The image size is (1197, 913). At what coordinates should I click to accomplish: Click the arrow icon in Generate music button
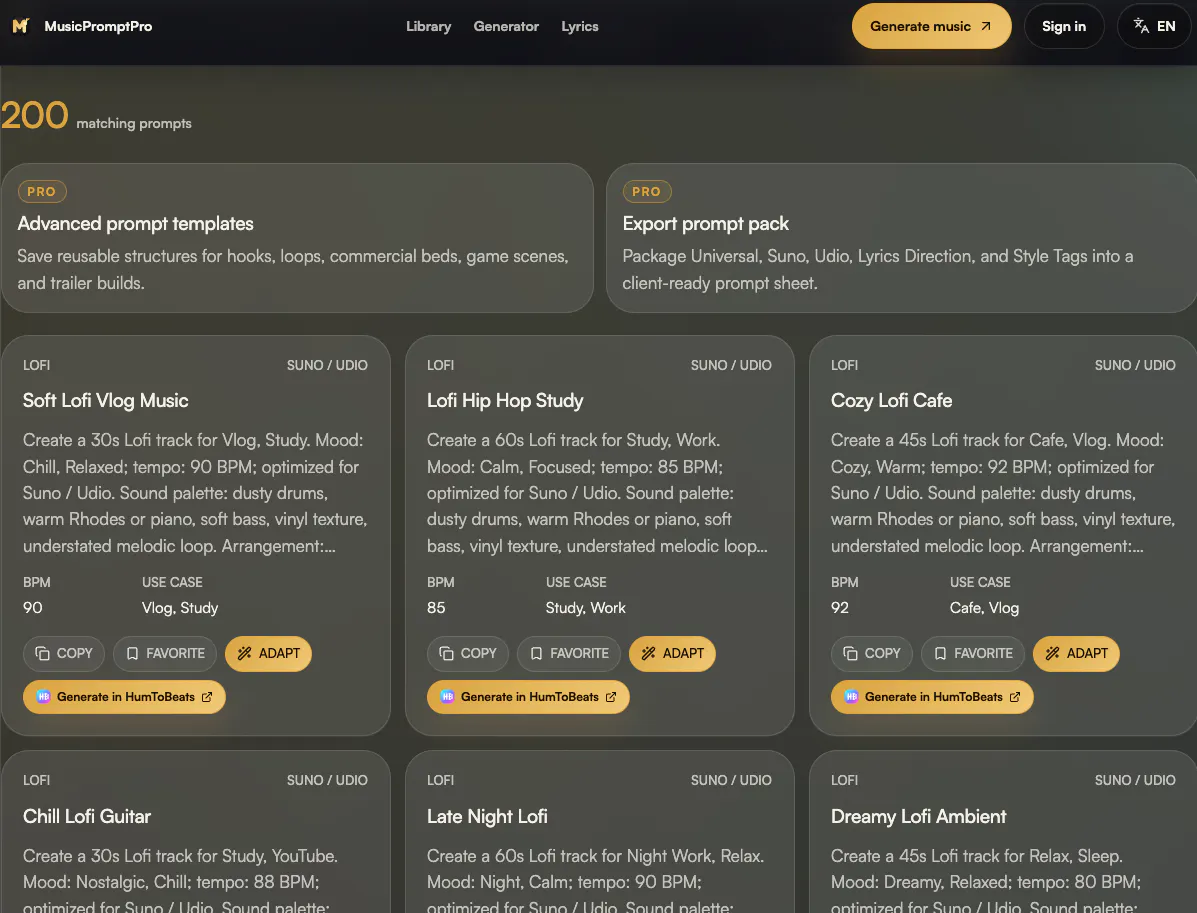pos(986,26)
